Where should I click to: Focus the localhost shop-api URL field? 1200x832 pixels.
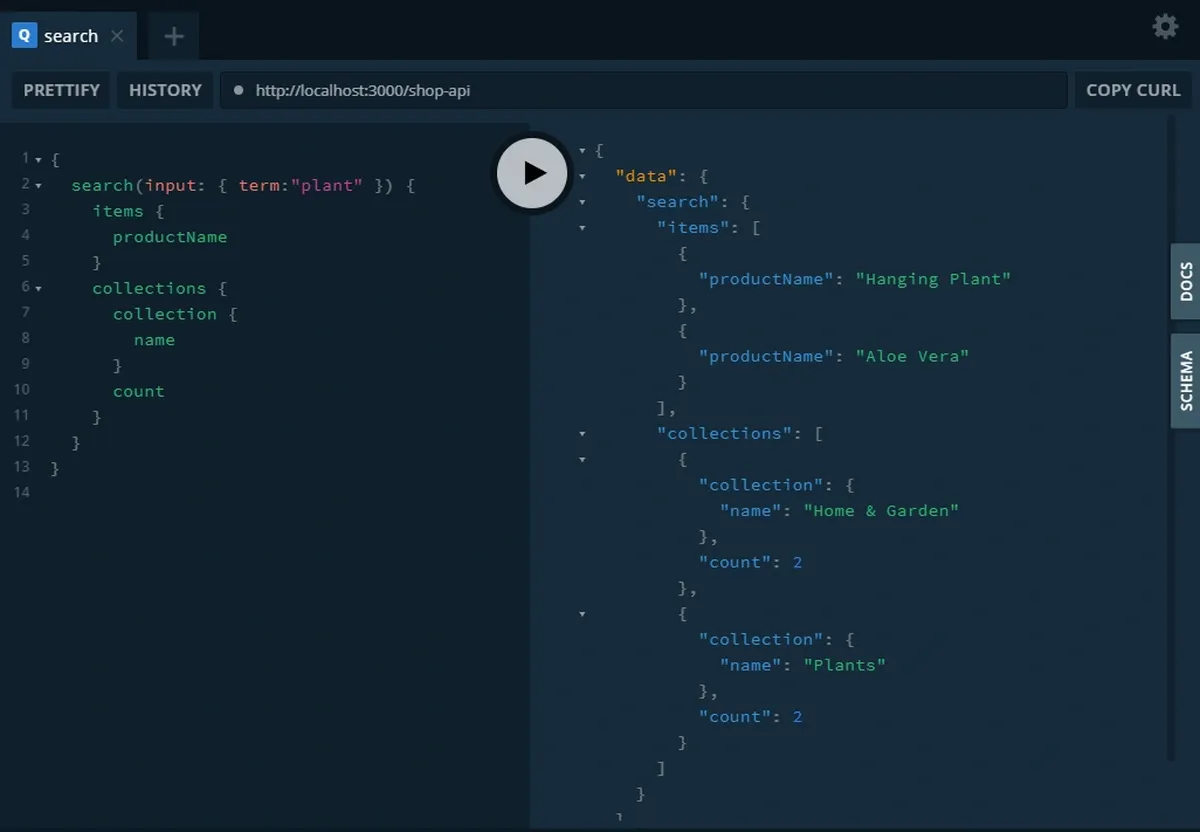coord(640,90)
